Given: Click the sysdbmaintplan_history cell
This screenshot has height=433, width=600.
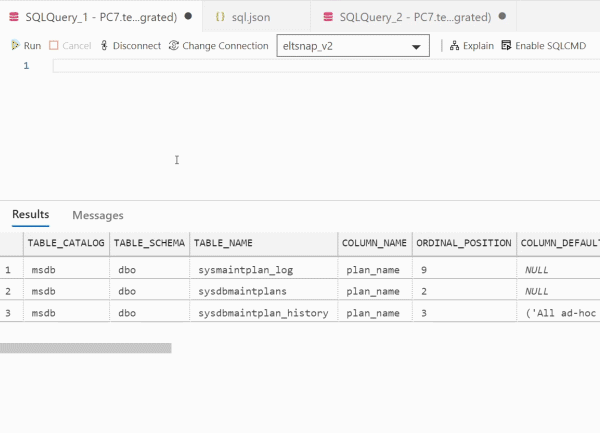Looking at the screenshot, I should (263, 313).
